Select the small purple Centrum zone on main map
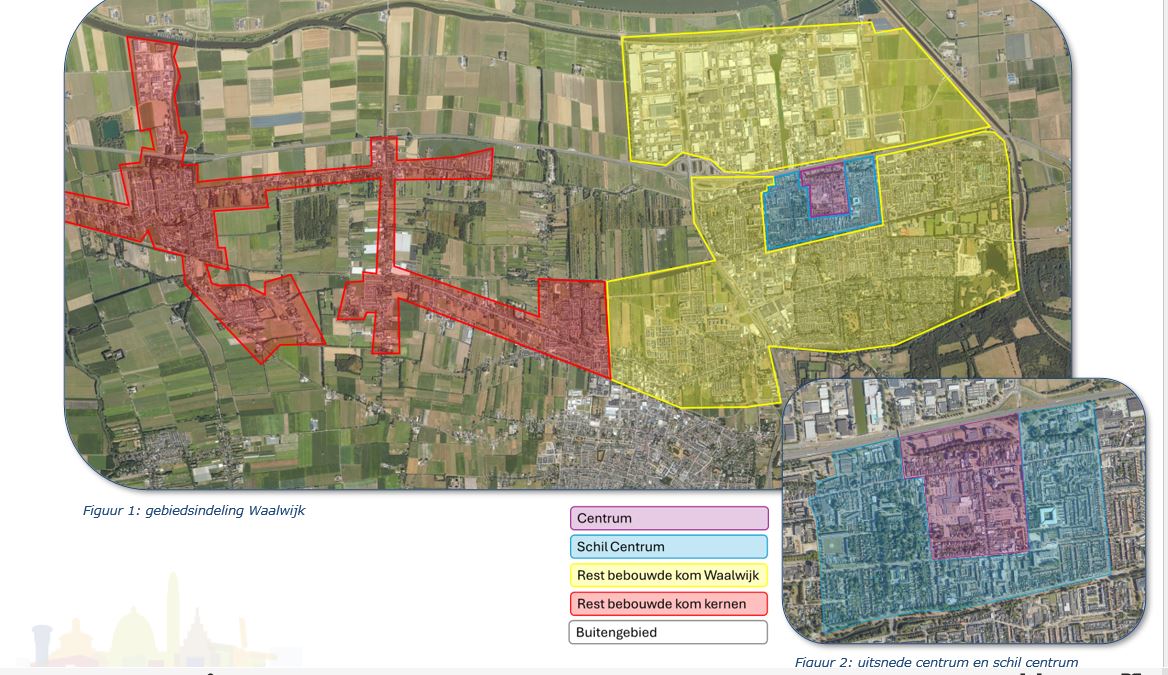1168x675 pixels. [826, 188]
